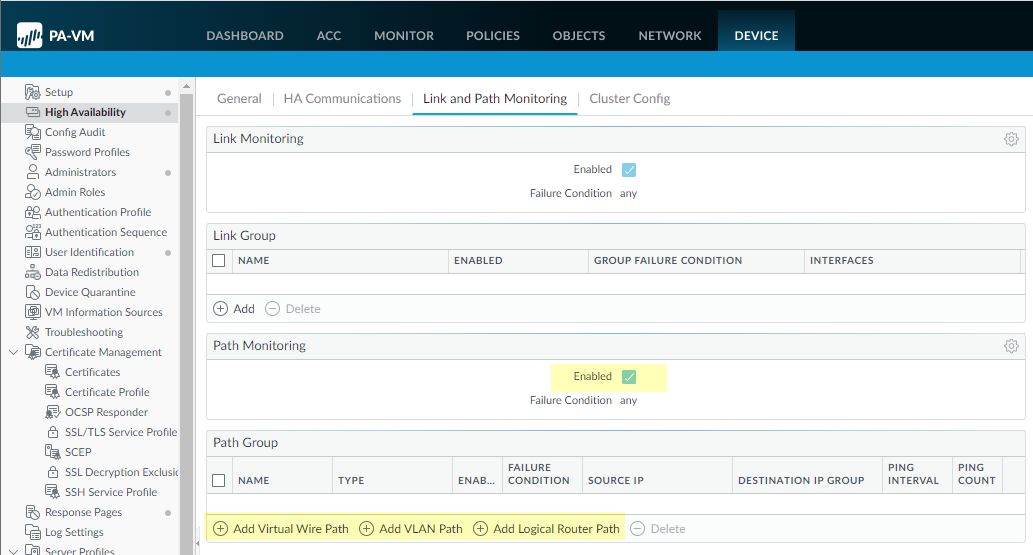Switch to the HA Communications tab
This screenshot has height=555, width=1033.
[342, 99]
